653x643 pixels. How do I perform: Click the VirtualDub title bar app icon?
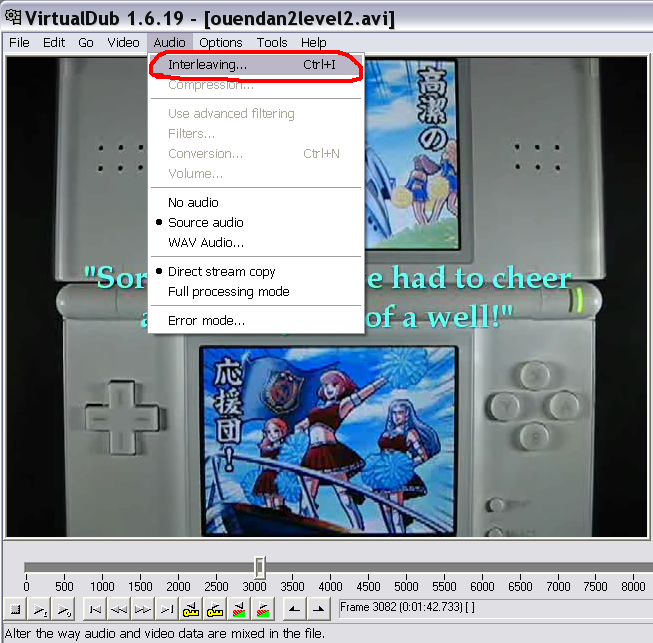coord(12,17)
